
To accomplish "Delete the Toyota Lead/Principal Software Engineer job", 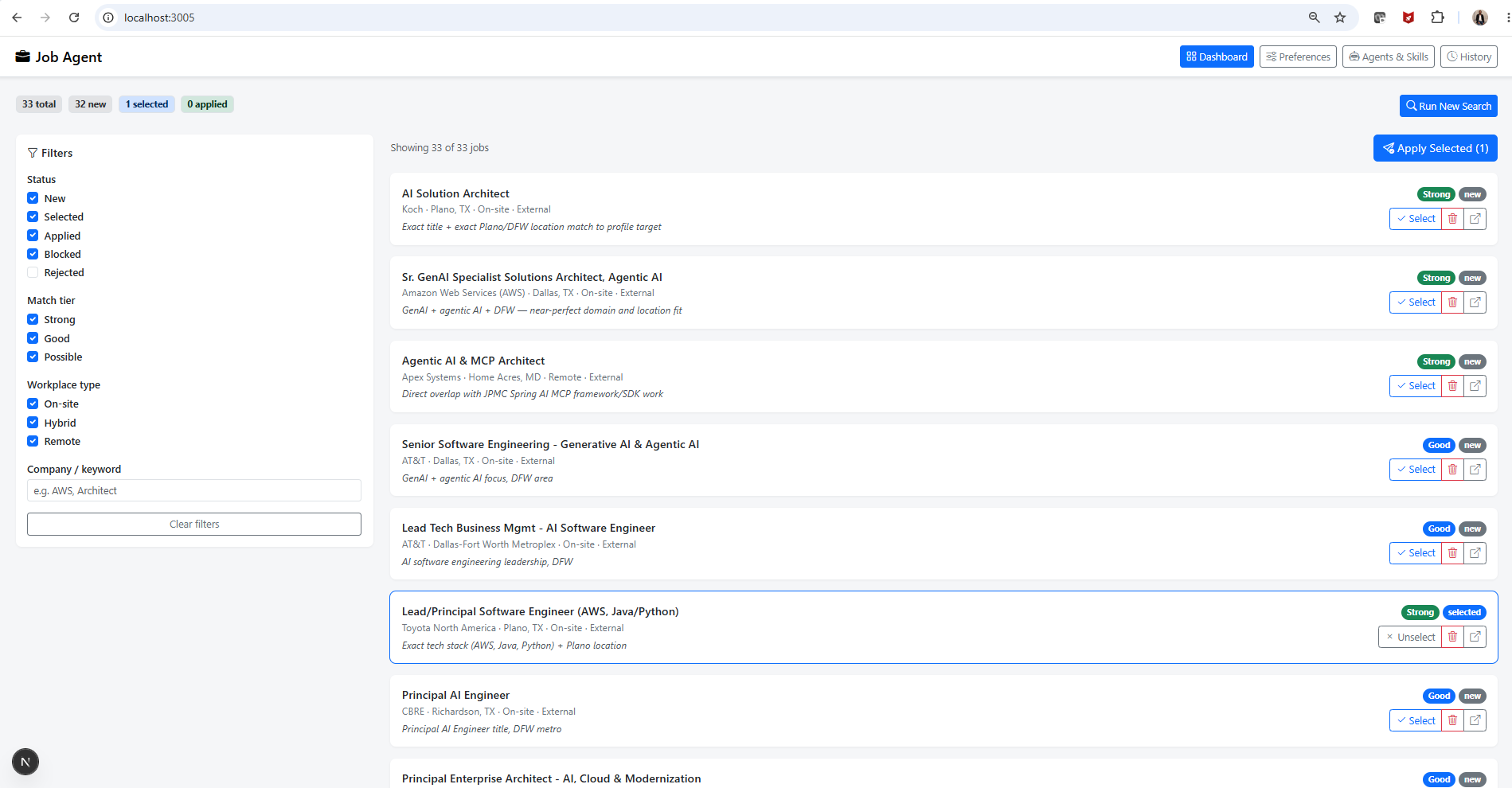I will pyautogui.click(x=1452, y=637).
